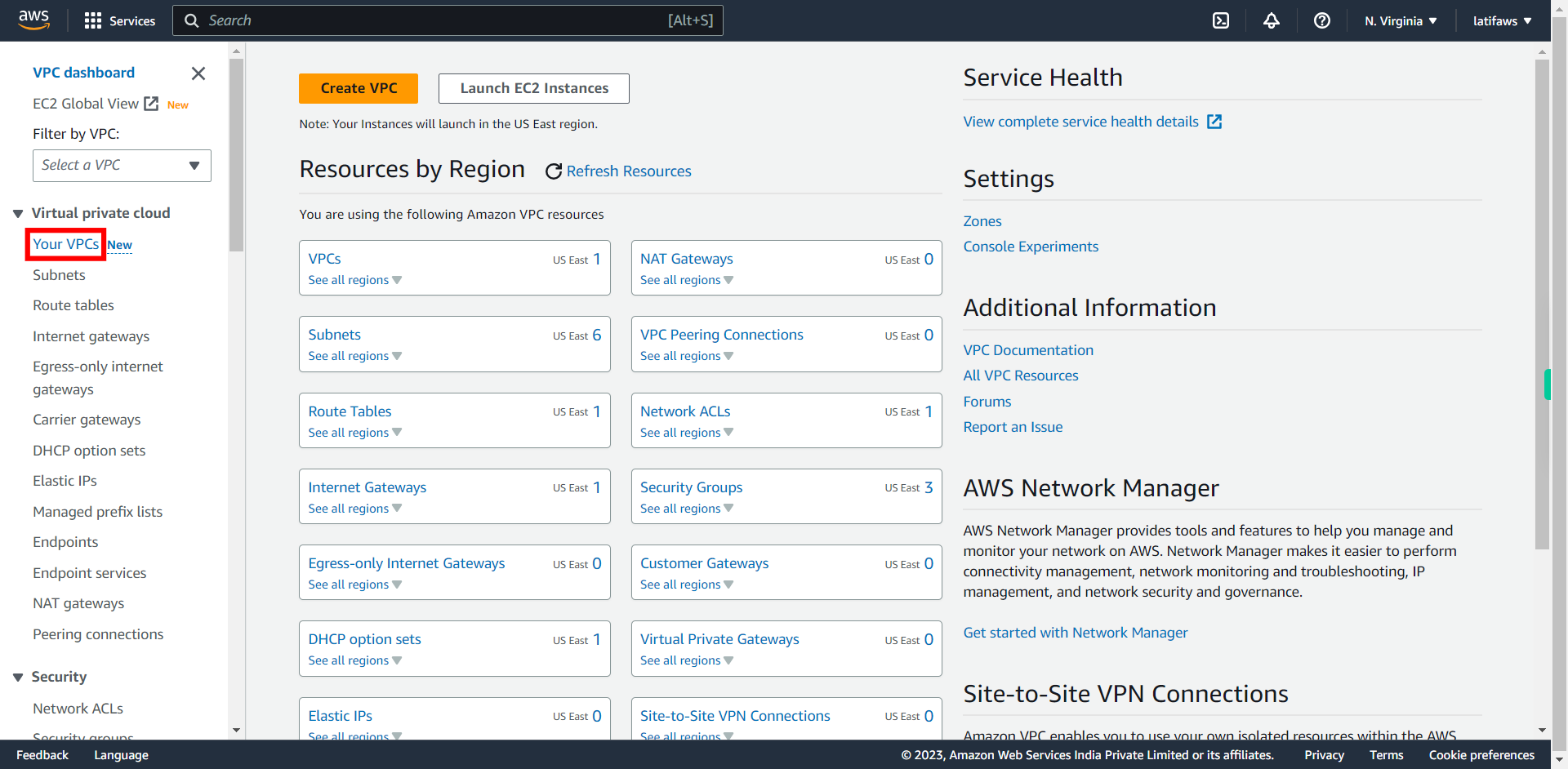1568x769 pixels.
Task: Open Your VPCs in sidebar
Action: coord(65,244)
